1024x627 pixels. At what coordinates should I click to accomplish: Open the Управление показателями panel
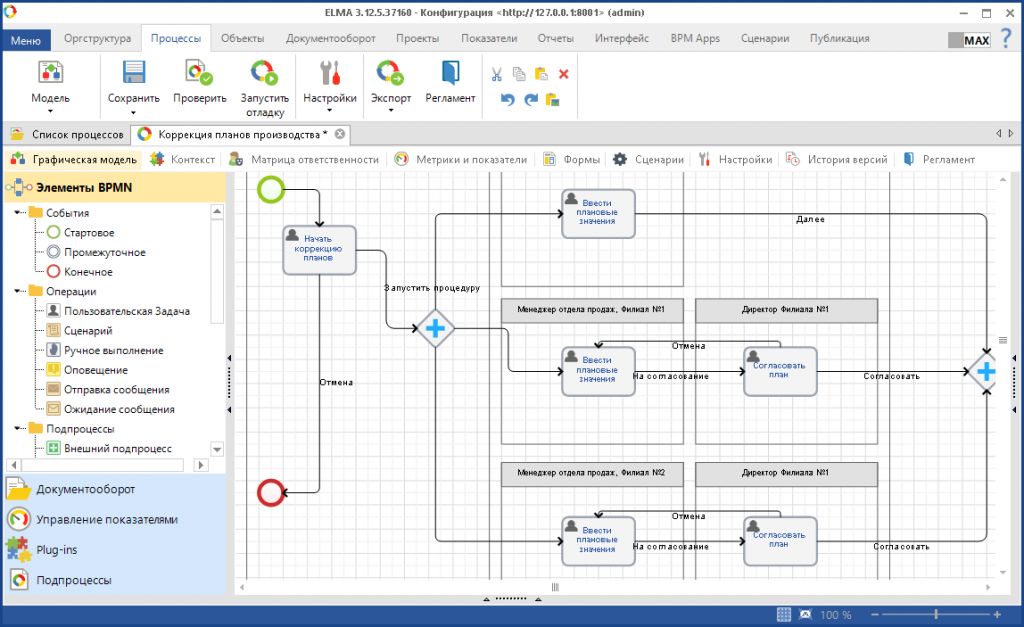click(106, 519)
